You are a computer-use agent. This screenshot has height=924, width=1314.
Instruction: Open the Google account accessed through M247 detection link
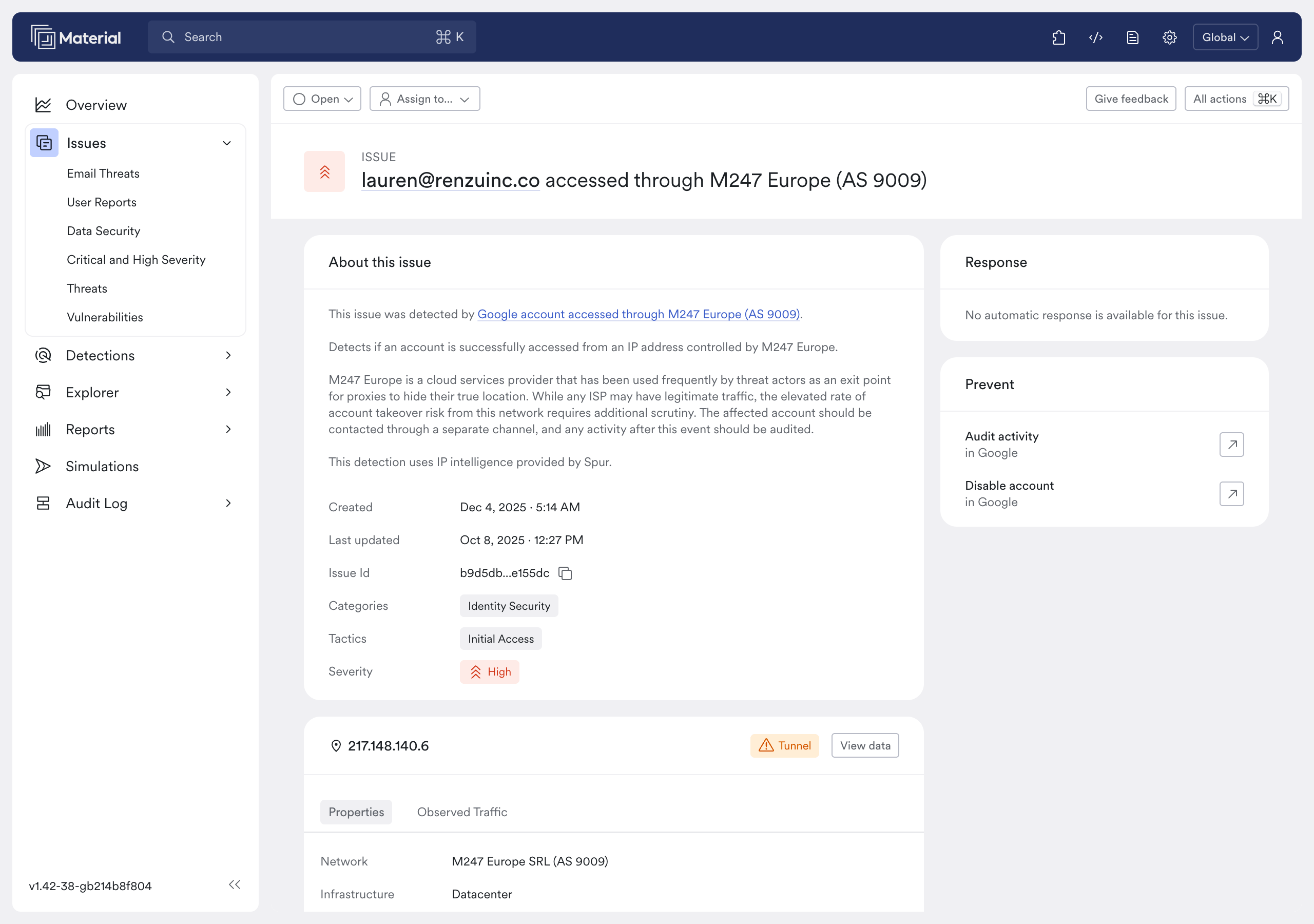[x=638, y=314]
